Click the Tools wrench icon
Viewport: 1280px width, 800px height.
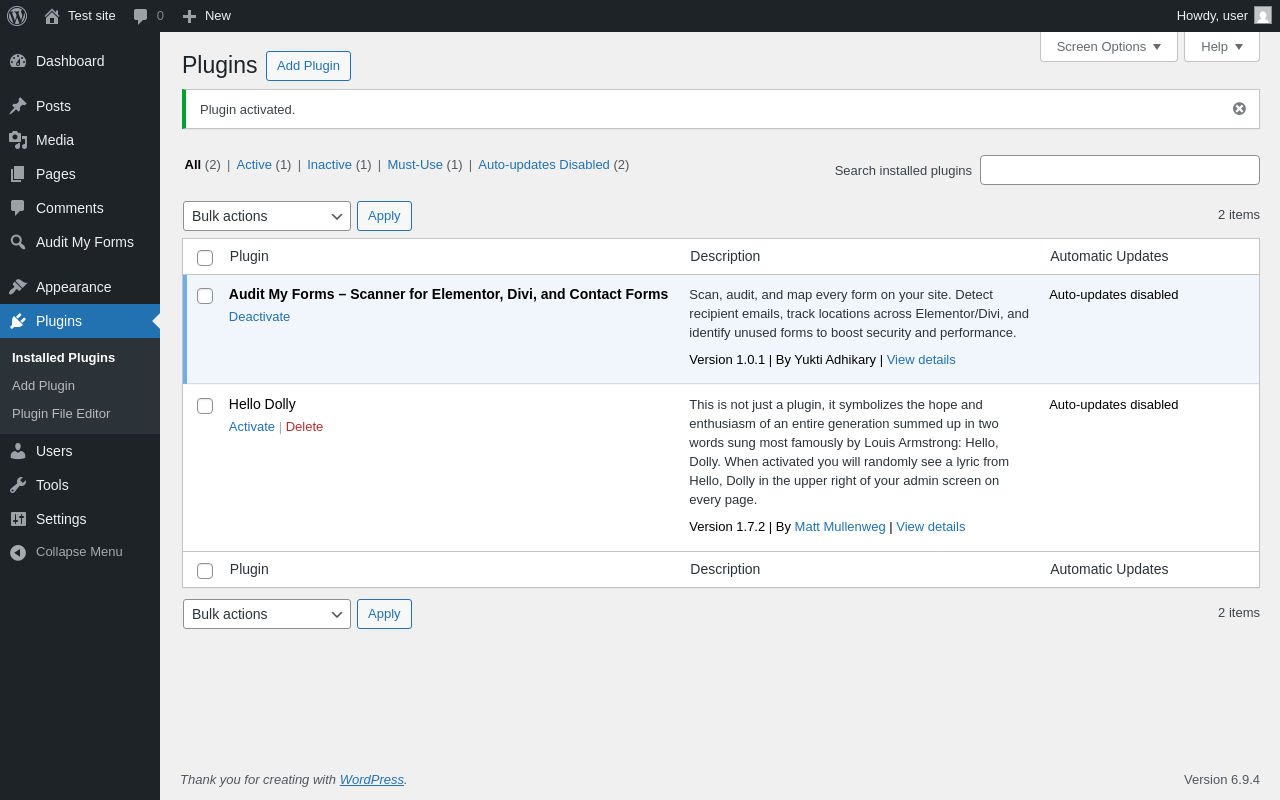tap(18, 485)
